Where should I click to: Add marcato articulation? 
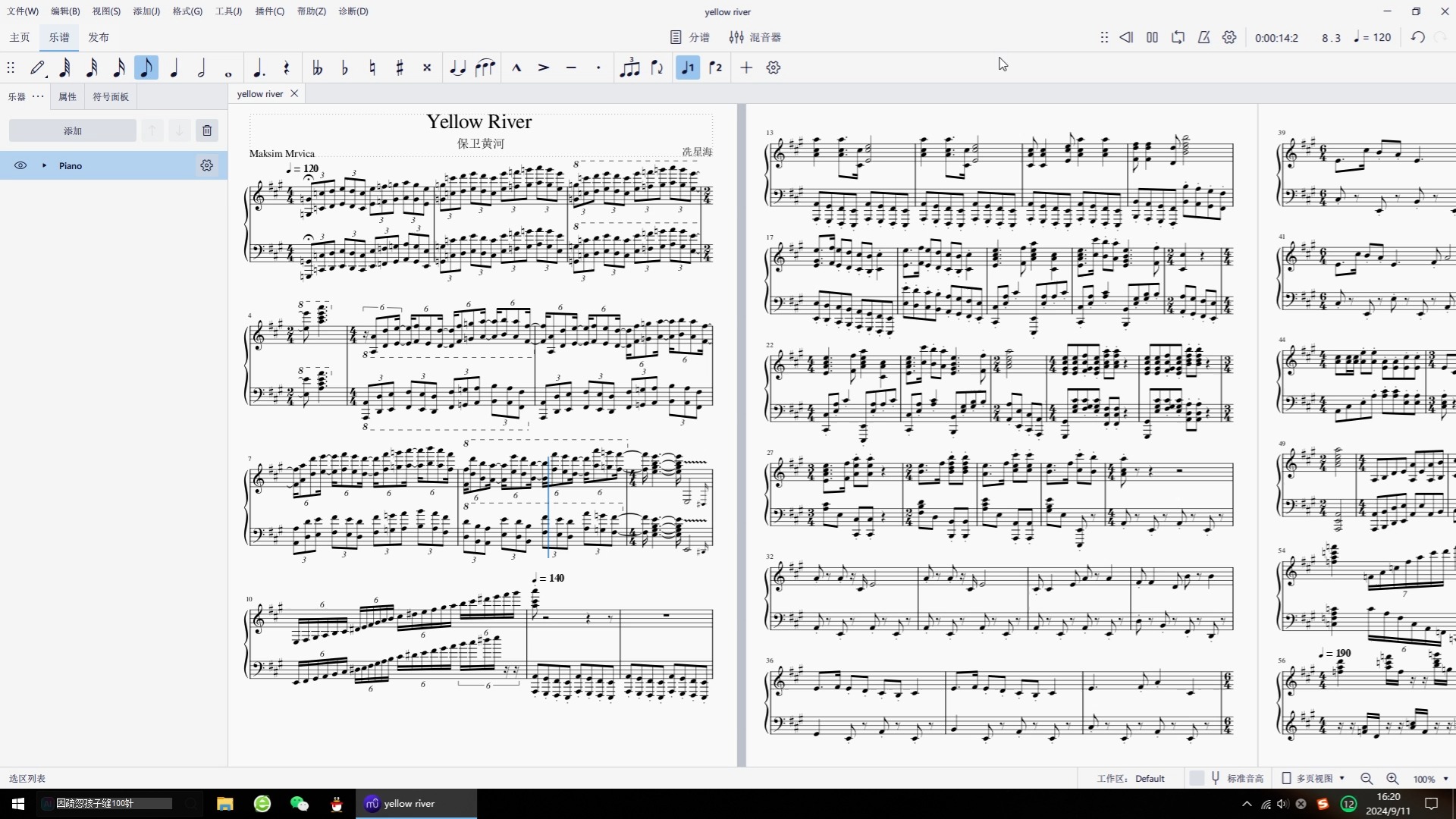(x=516, y=67)
